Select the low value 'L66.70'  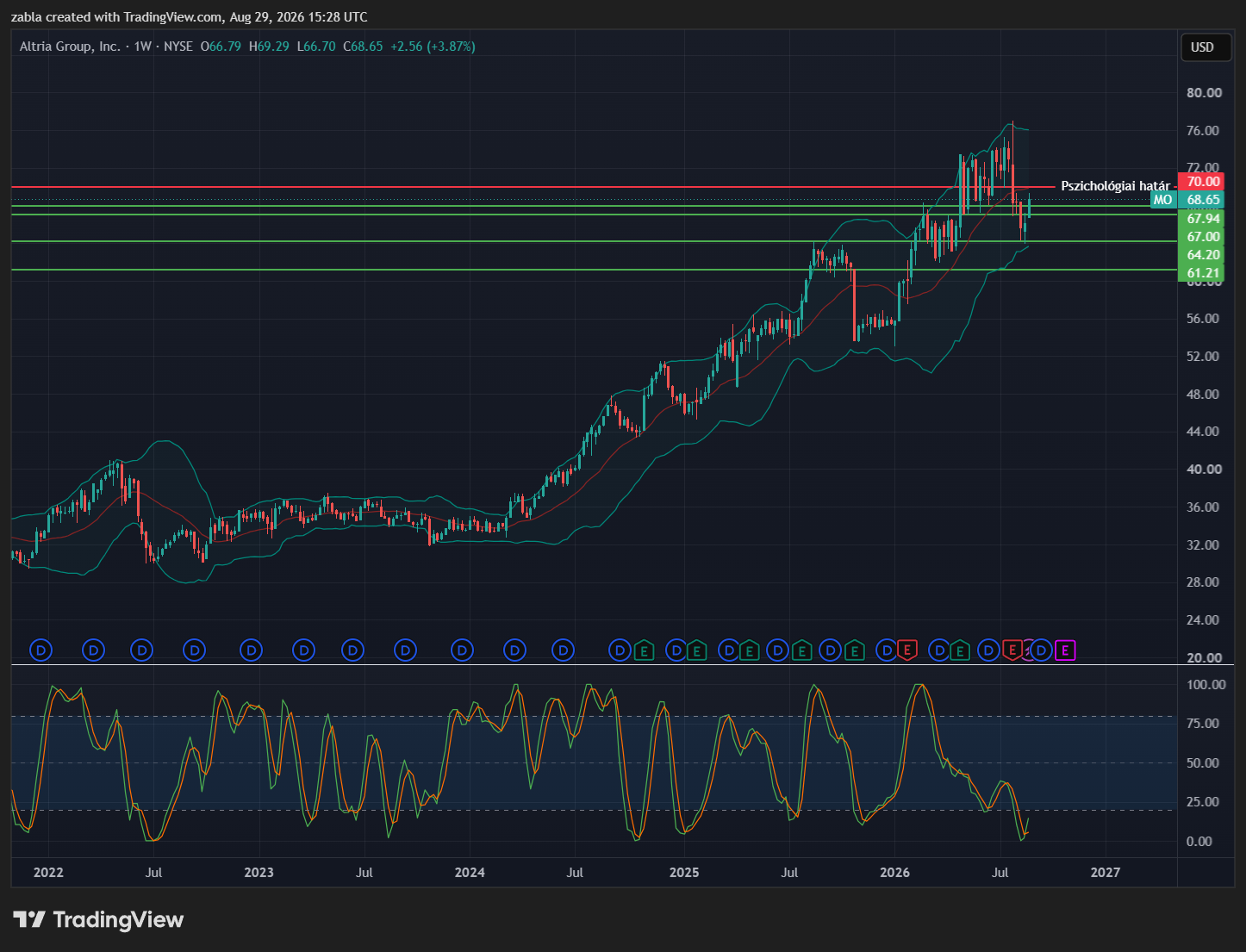tap(316, 47)
